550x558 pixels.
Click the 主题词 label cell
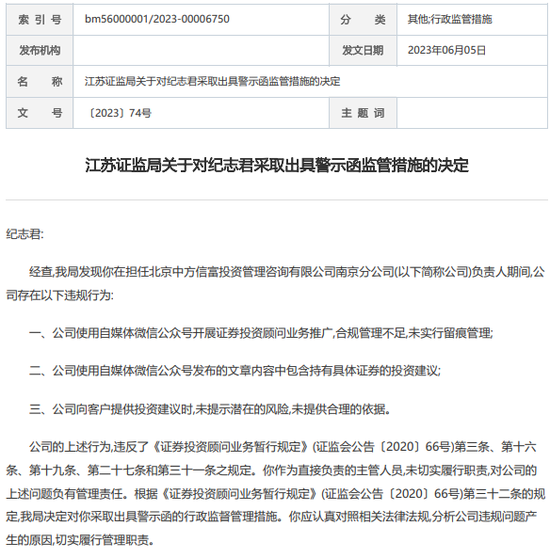point(363,113)
